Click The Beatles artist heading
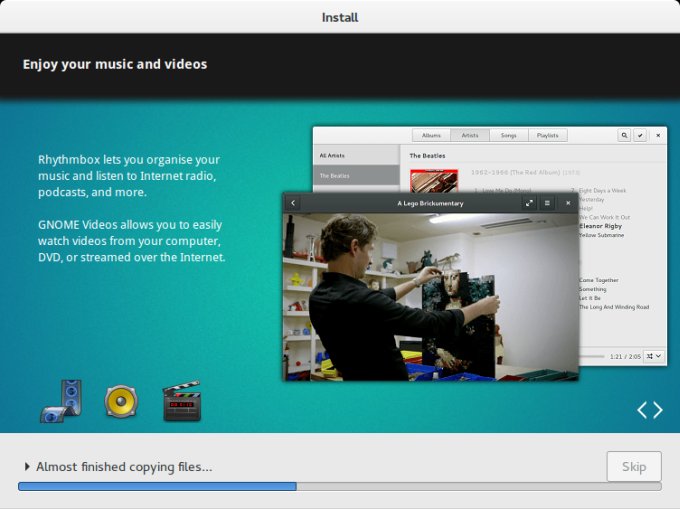680x509 pixels. (427, 156)
